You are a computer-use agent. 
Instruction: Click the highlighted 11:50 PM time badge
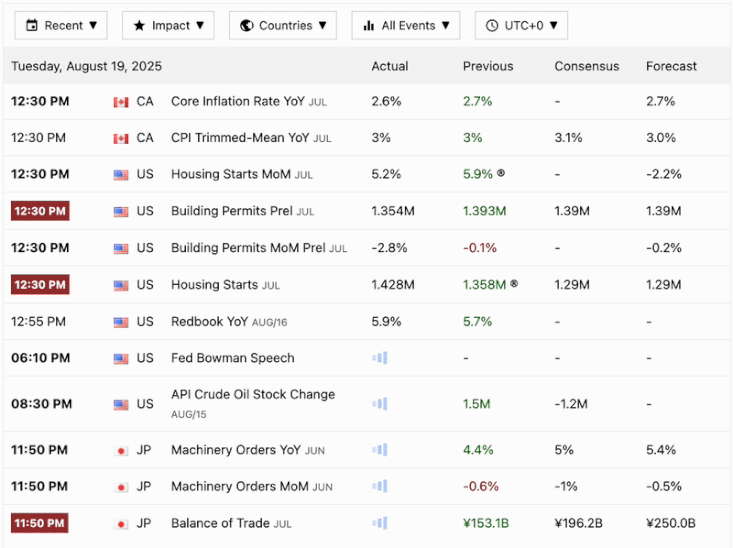click(x=40, y=523)
